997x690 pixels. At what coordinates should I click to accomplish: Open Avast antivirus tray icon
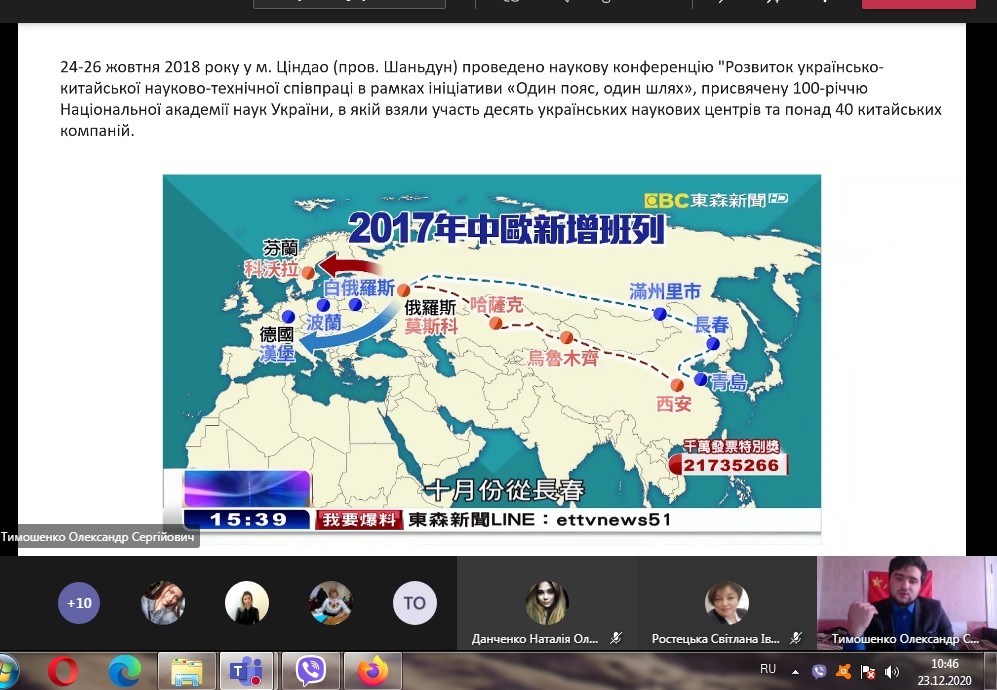coord(843,671)
